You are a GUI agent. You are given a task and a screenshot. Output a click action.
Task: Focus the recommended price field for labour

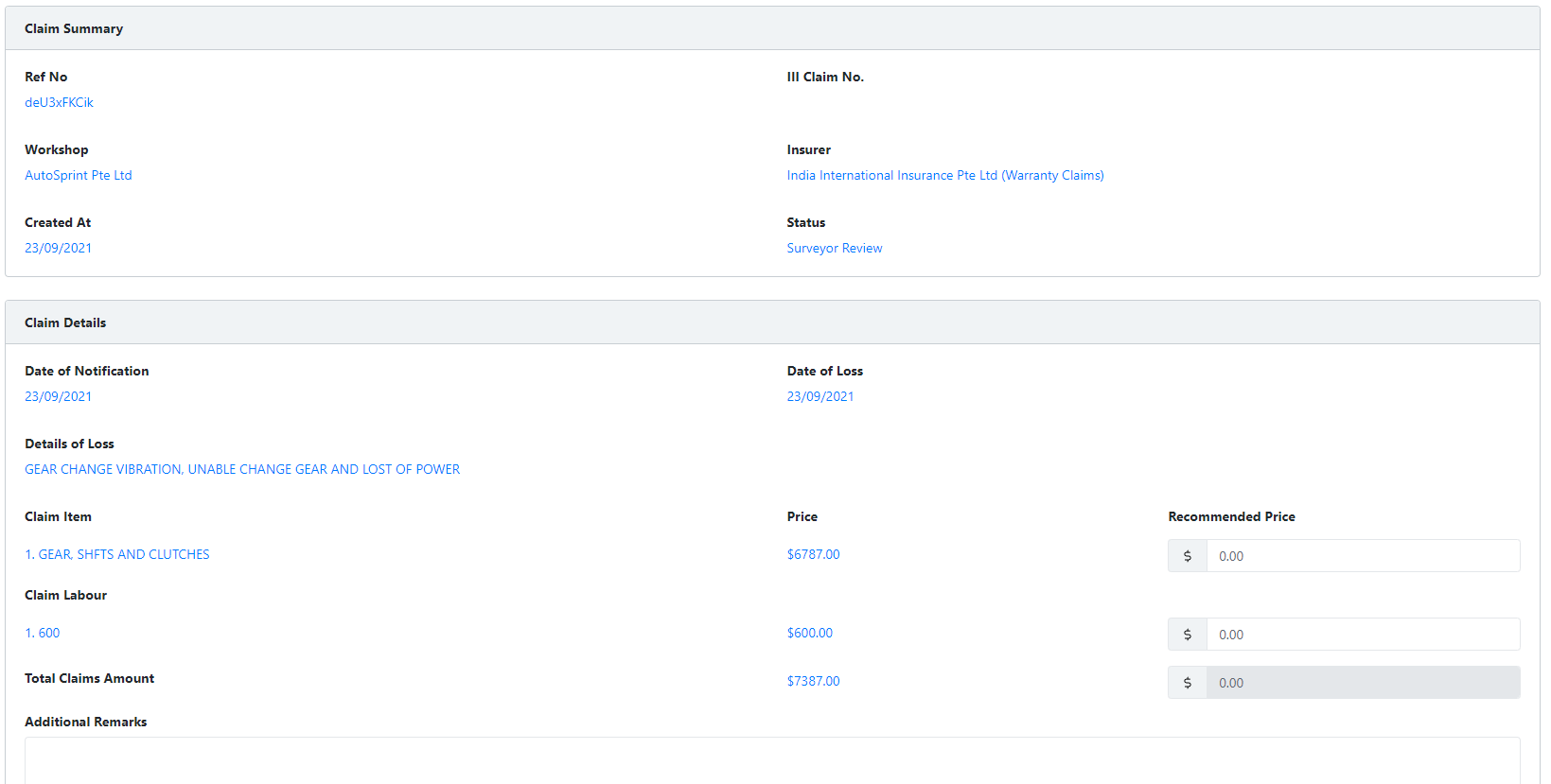coord(1363,635)
